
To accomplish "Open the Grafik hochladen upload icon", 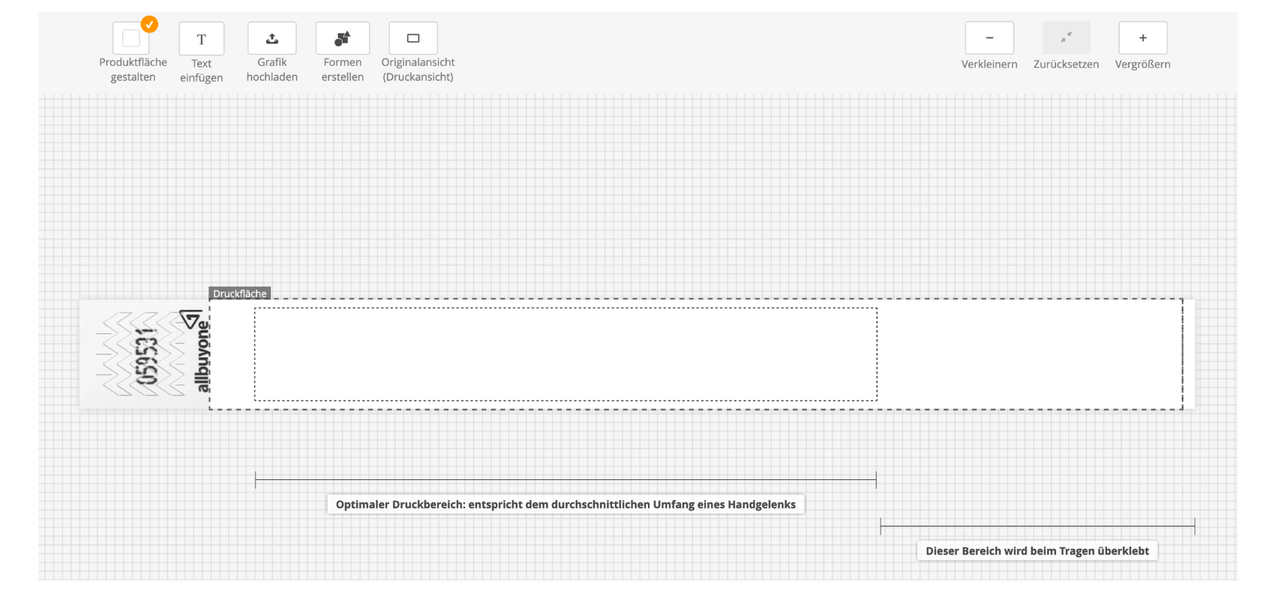I will 272,39.
